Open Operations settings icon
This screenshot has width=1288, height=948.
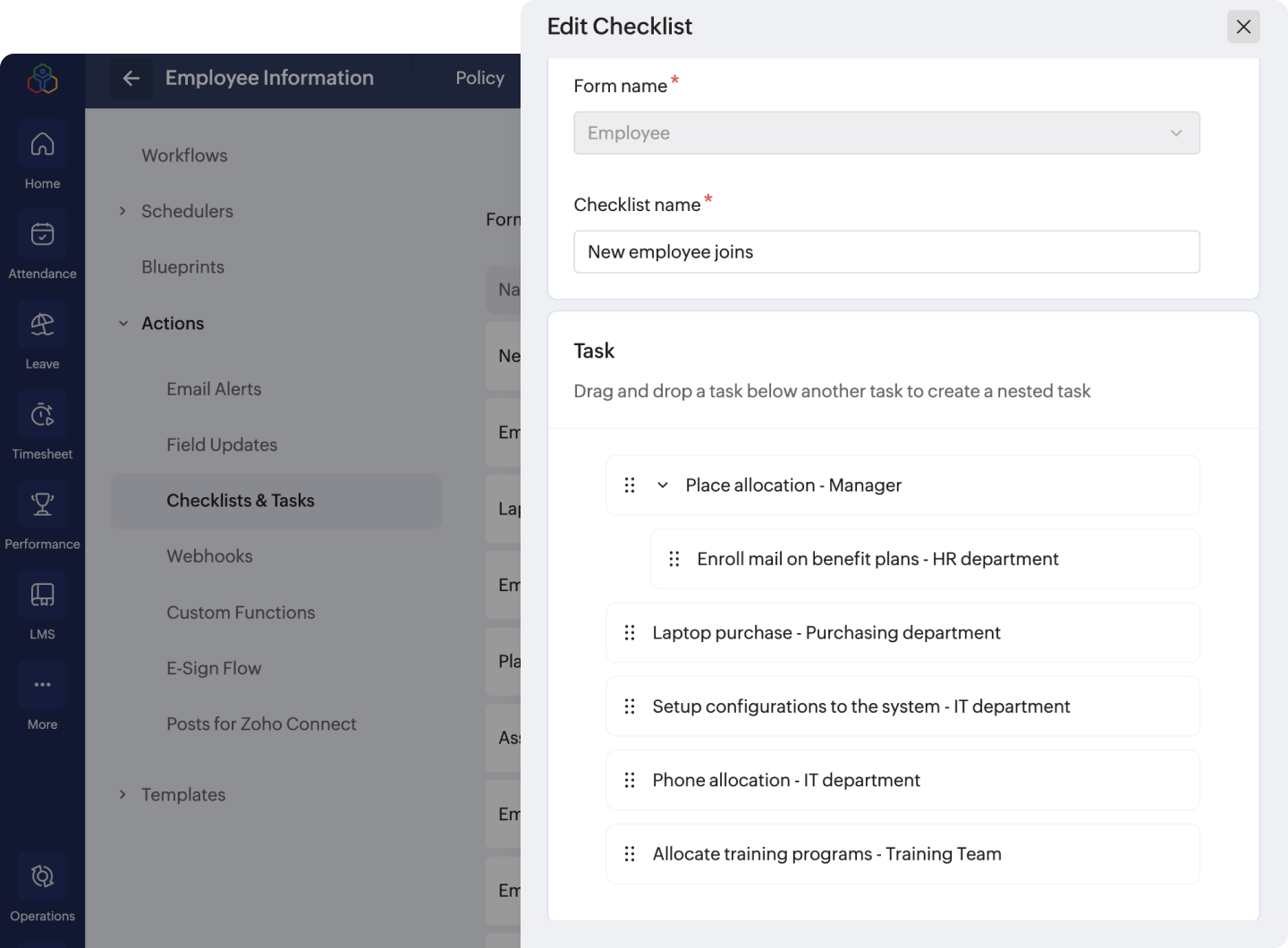tap(42, 876)
